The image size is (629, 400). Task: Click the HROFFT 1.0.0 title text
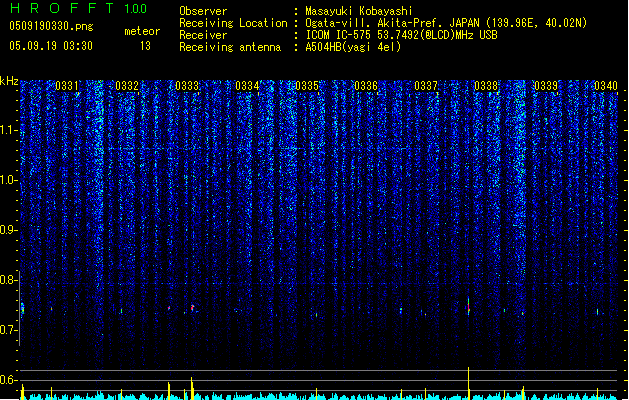click(x=78, y=8)
